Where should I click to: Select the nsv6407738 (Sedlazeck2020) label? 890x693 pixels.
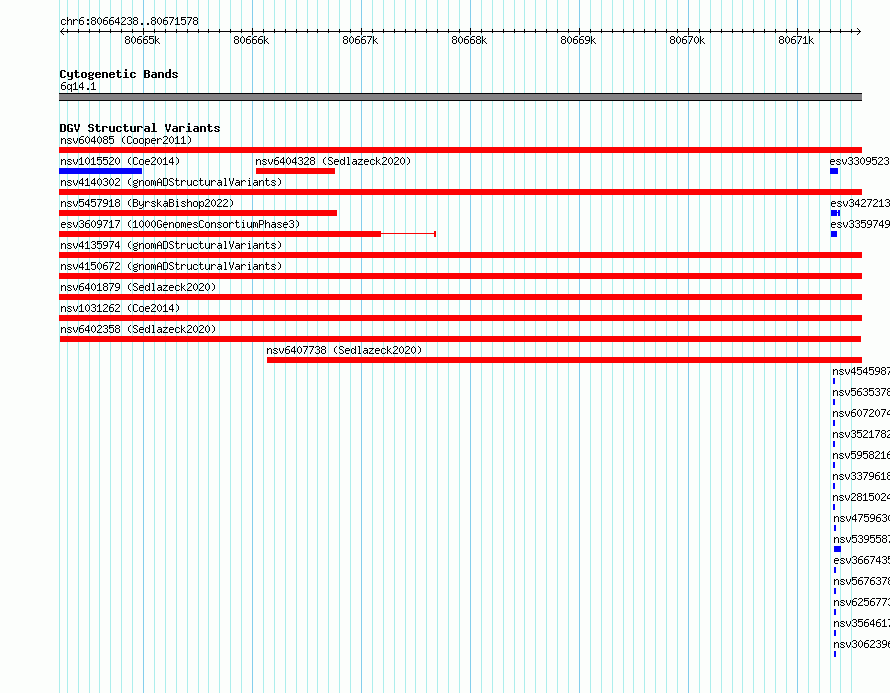click(x=344, y=350)
